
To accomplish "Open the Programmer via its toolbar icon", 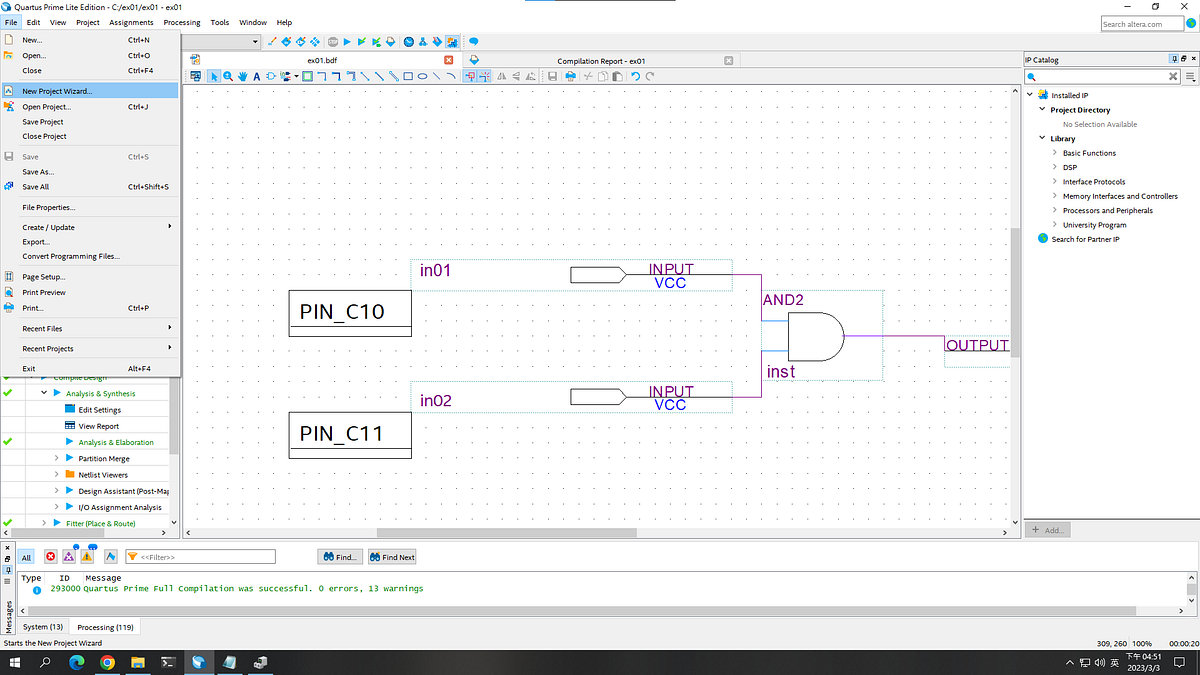I will point(436,41).
